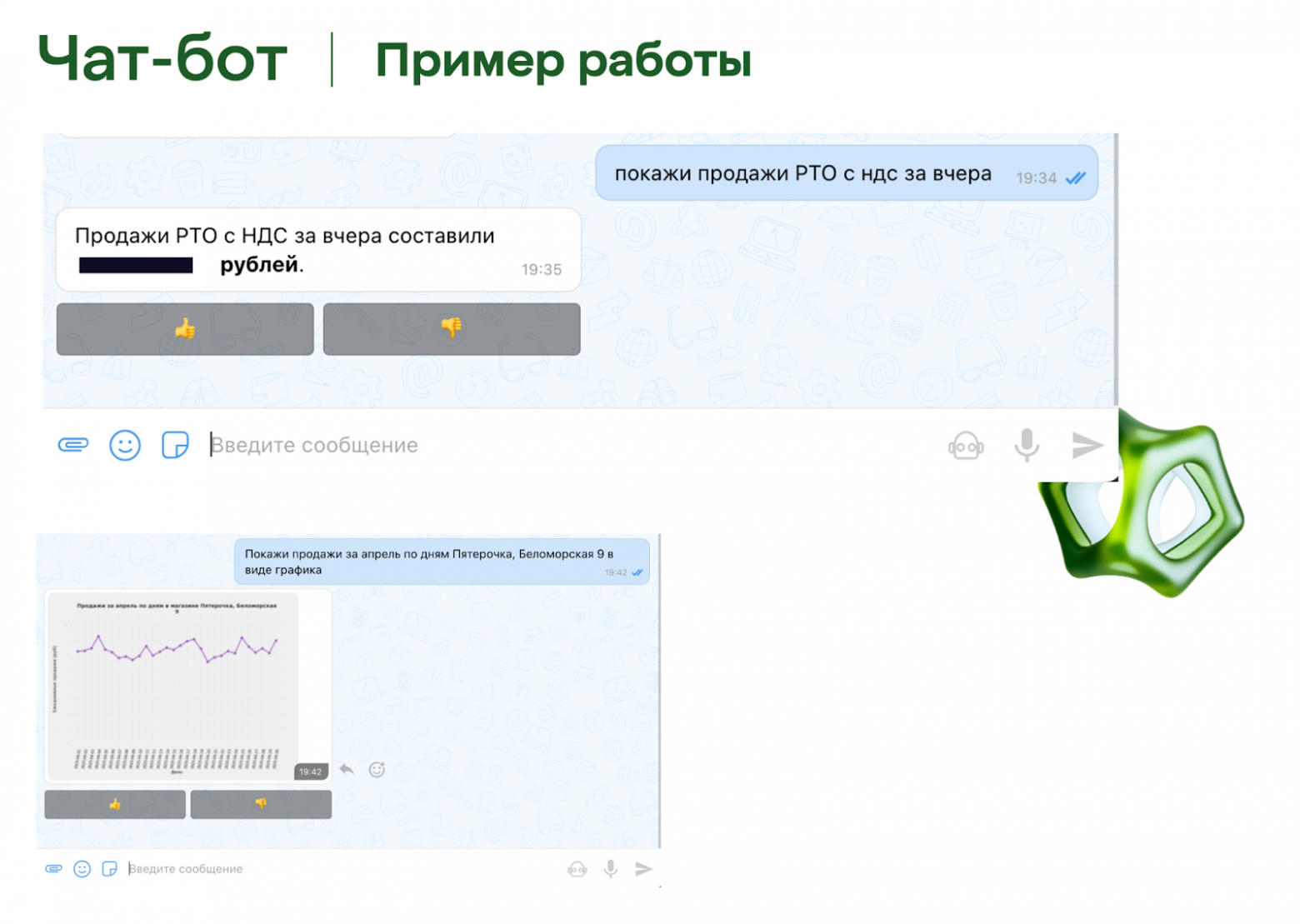Open the emoji picker in the top chat
1300x924 pixels.
click(124, 445)
